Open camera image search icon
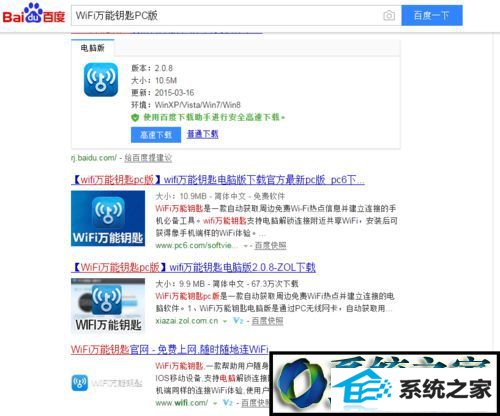Screen dimensions: 500x416 pyautogui.click(x=389, y=15)
